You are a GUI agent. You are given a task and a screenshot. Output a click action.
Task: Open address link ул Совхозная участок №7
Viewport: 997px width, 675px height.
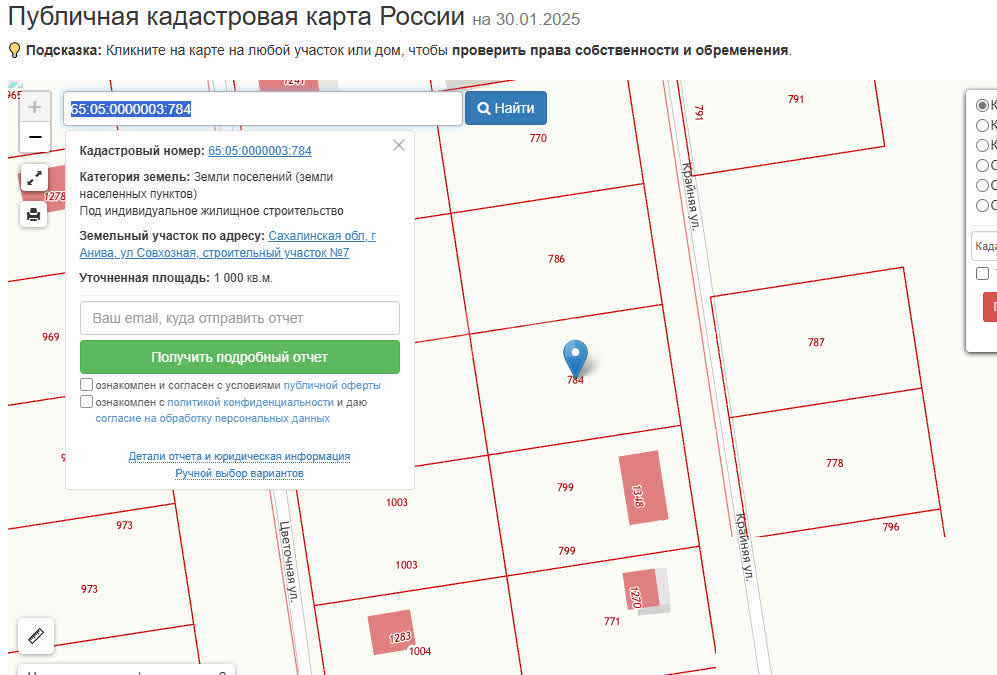(x=213, y=253)
